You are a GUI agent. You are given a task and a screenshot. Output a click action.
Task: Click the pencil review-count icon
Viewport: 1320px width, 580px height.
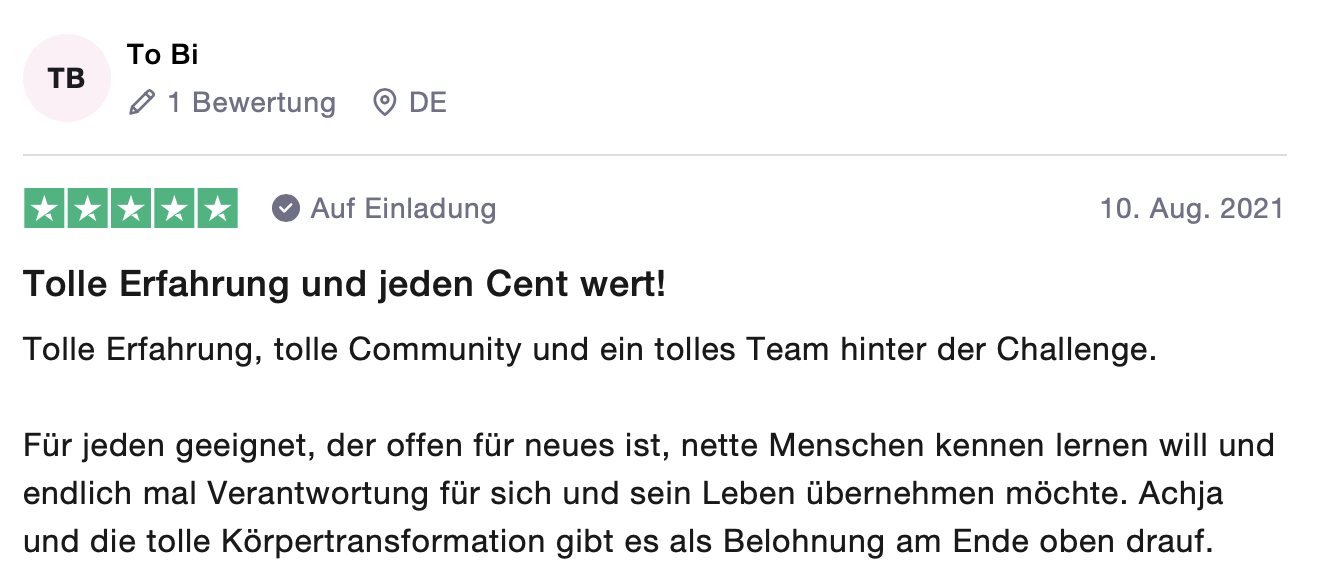142,102
